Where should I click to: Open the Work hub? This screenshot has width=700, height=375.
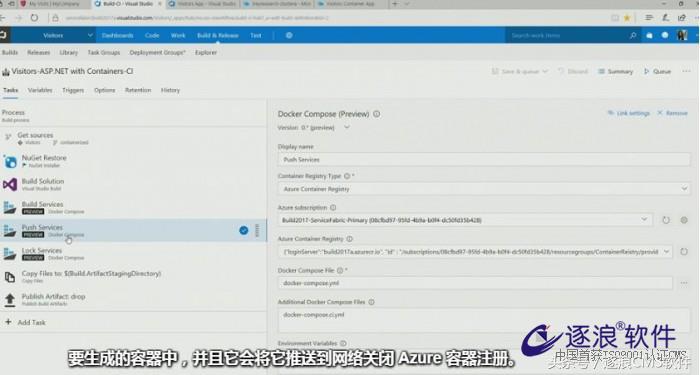[178, 35]
